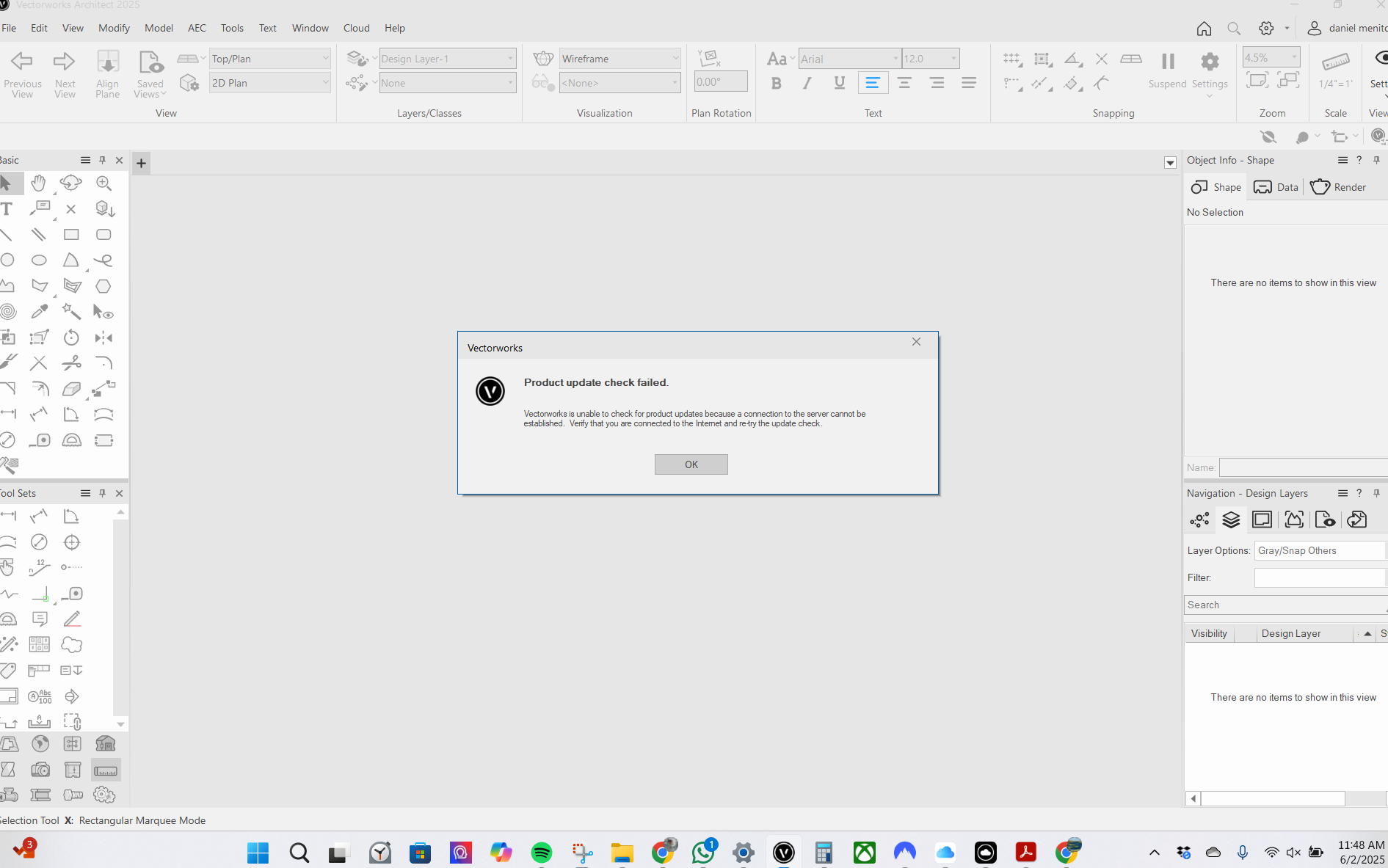Open the Layers tab in Navigation palette
Viewport: 1388px width, 868px height.
1231,520
